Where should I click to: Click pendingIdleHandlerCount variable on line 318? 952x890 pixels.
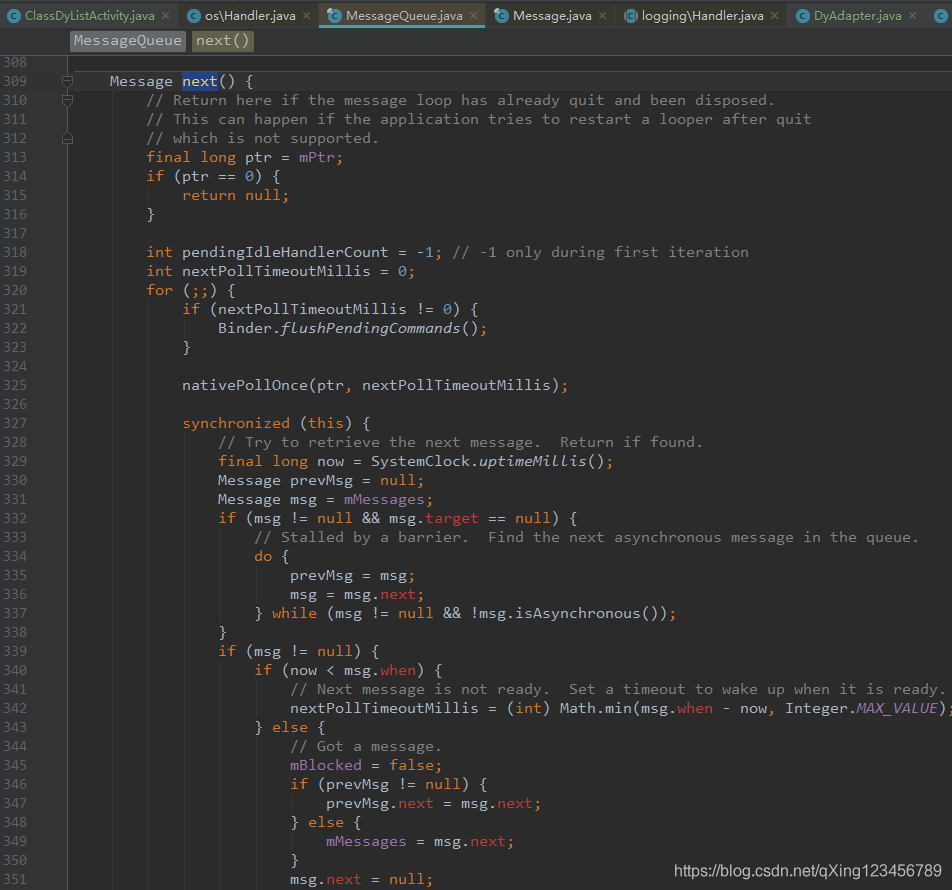(x=285, y=253)
